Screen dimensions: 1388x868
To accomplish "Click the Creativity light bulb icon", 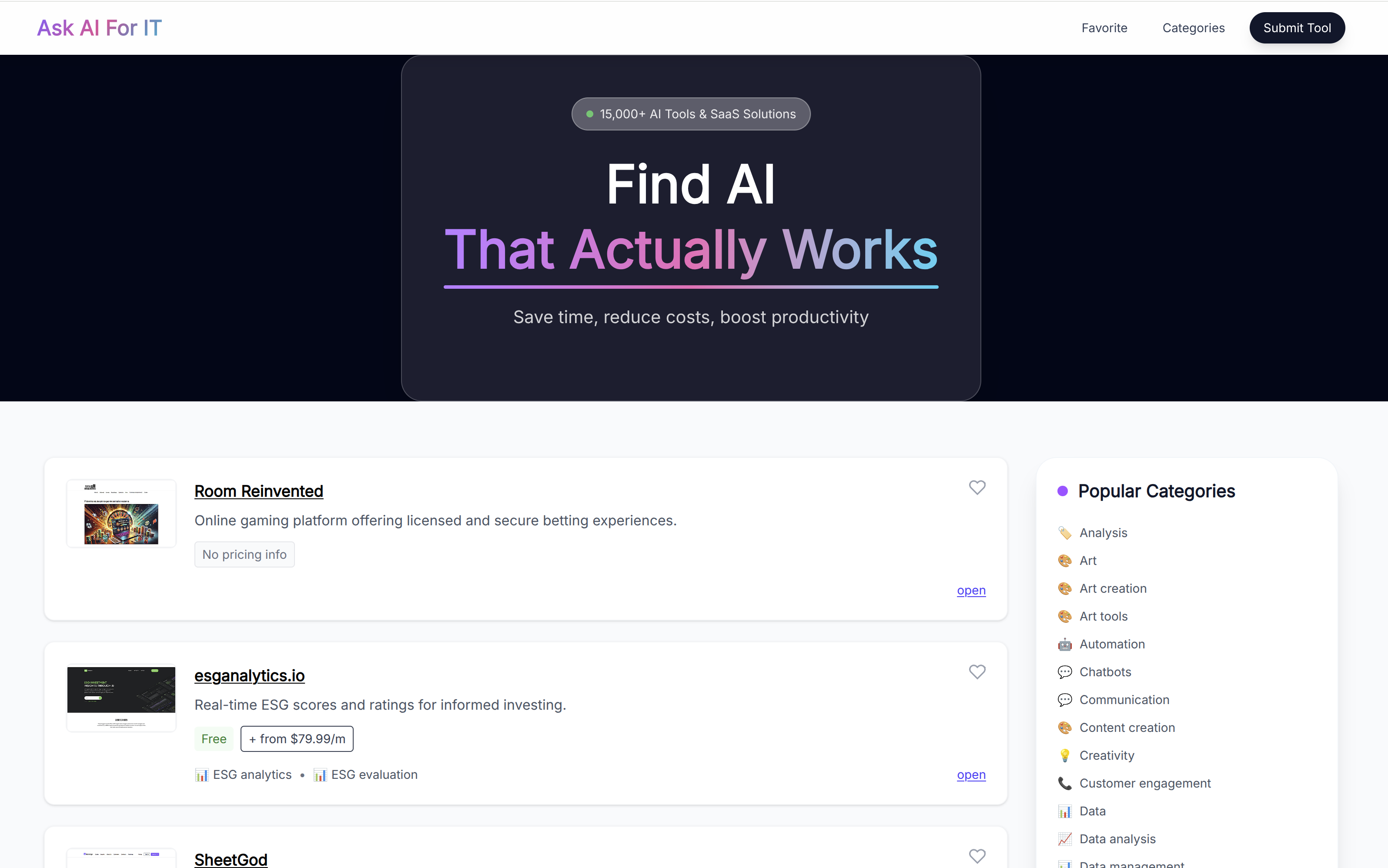I will pos(1064,755).
